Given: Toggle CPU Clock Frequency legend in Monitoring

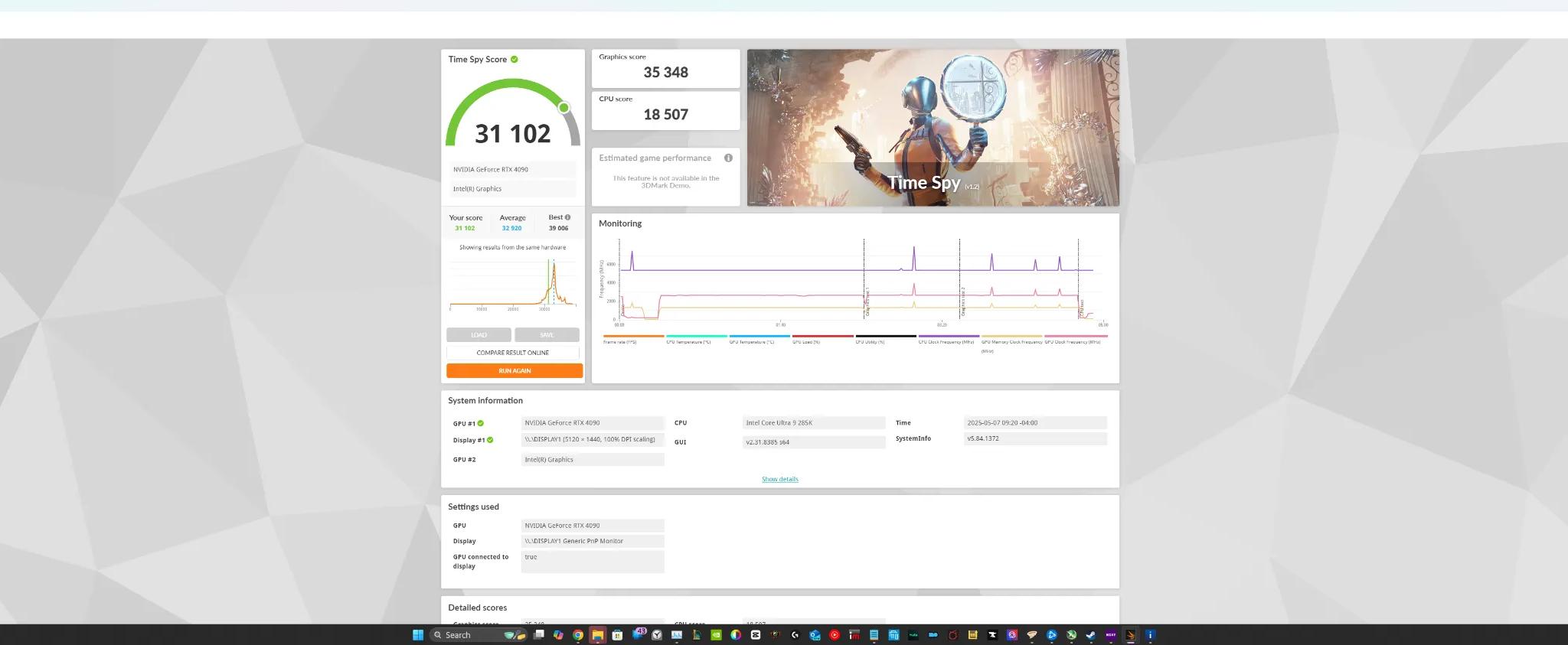Looking at the screenshot, I should [949, 339].
